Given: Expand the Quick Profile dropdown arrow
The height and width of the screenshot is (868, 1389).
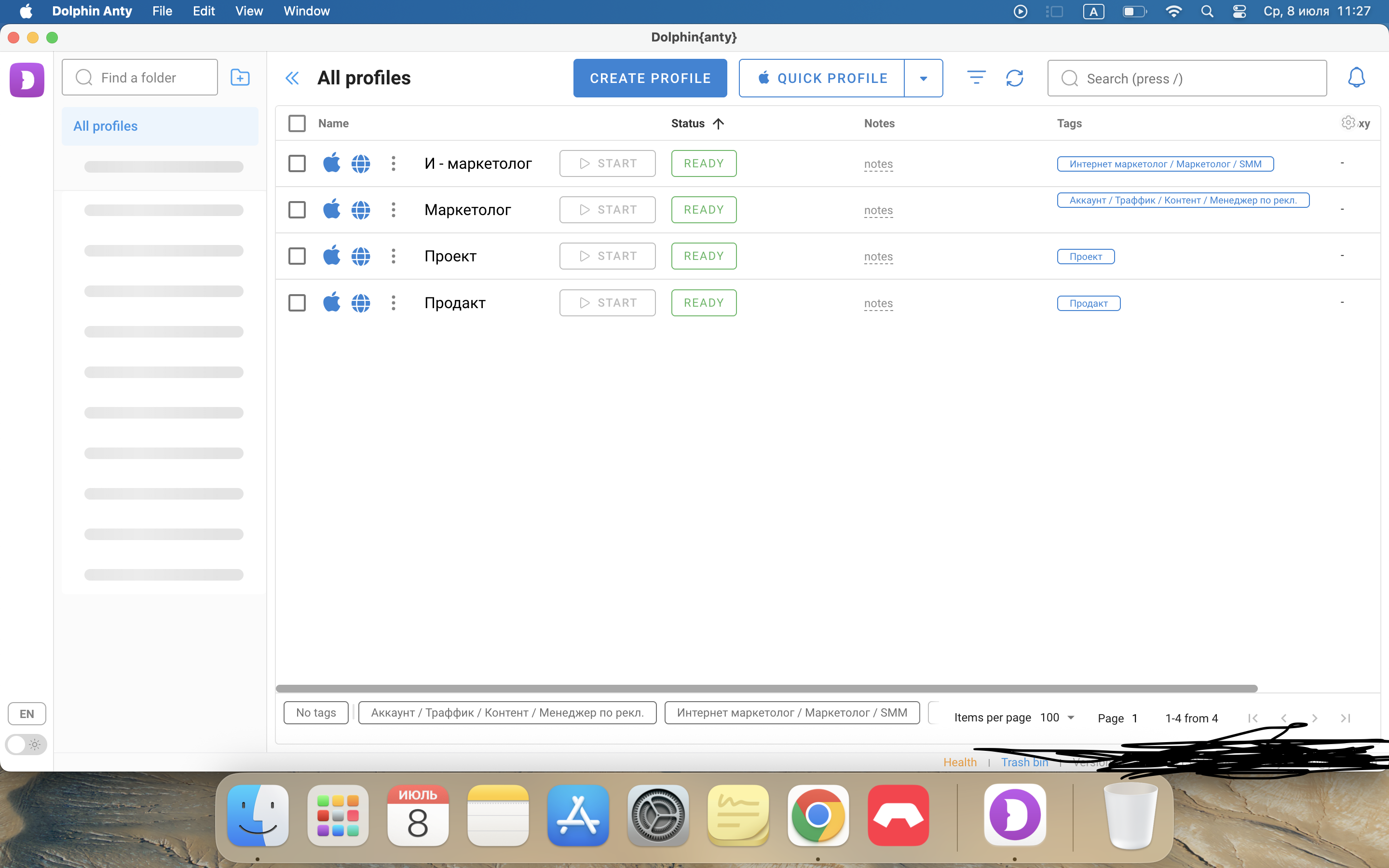Looking at the screenshot, I should click(924, 78).
